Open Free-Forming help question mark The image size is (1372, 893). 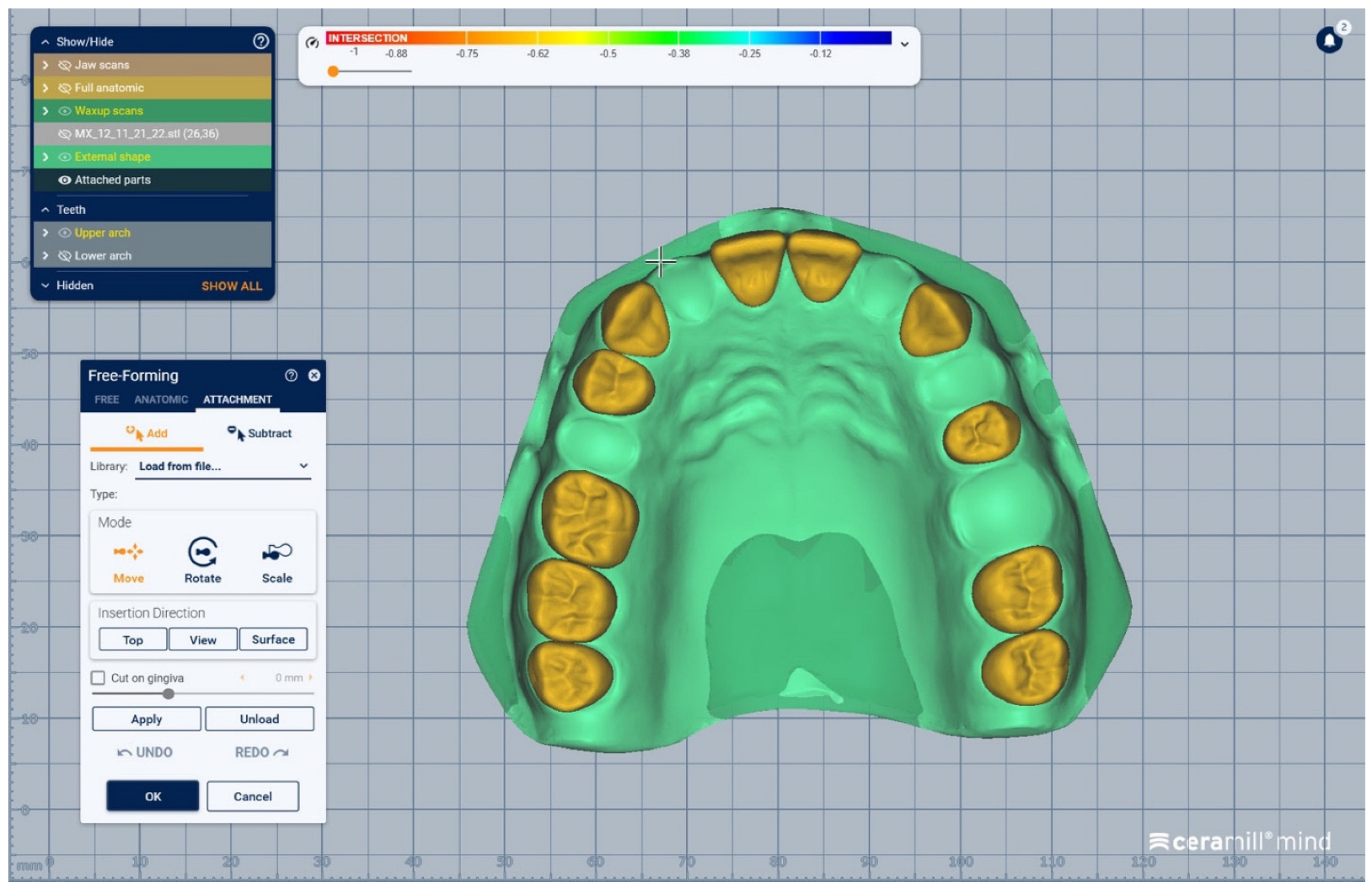tap(291, 376)
